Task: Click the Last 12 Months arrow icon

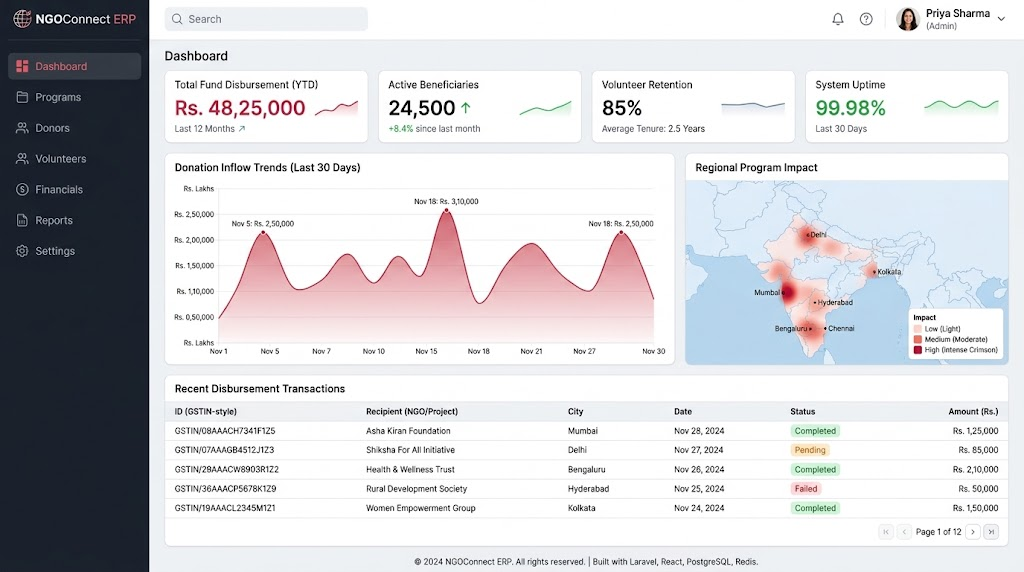Action: 242,129
